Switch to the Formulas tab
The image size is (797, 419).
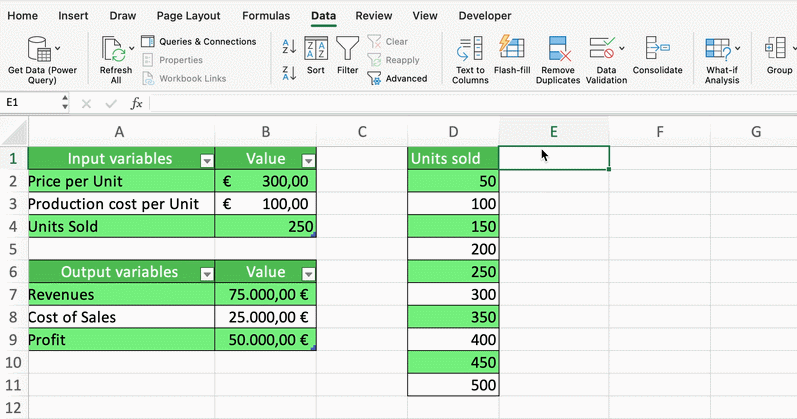pyautogui.click(x=266, y=16)
